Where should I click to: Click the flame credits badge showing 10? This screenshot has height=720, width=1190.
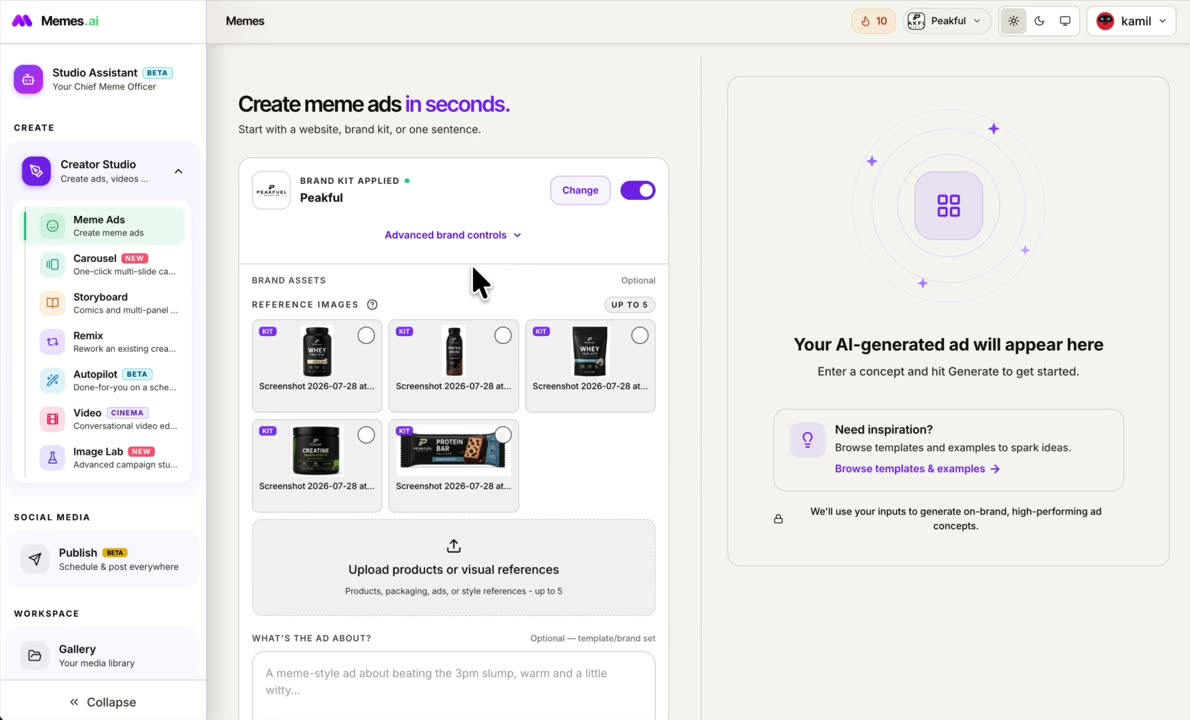[x=874, y=21]
